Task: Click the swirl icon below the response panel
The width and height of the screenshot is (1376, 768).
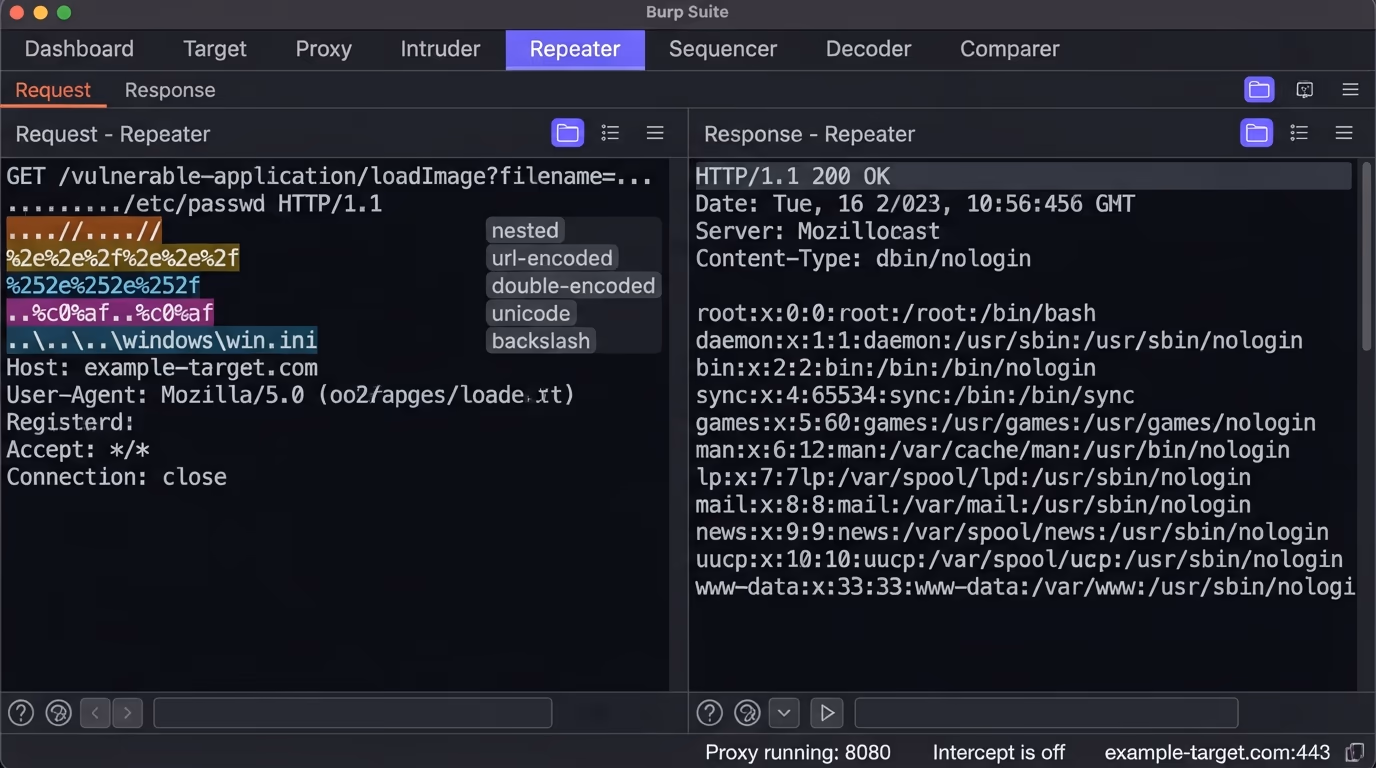Action: pyautogui.click(x=747, y=713)
